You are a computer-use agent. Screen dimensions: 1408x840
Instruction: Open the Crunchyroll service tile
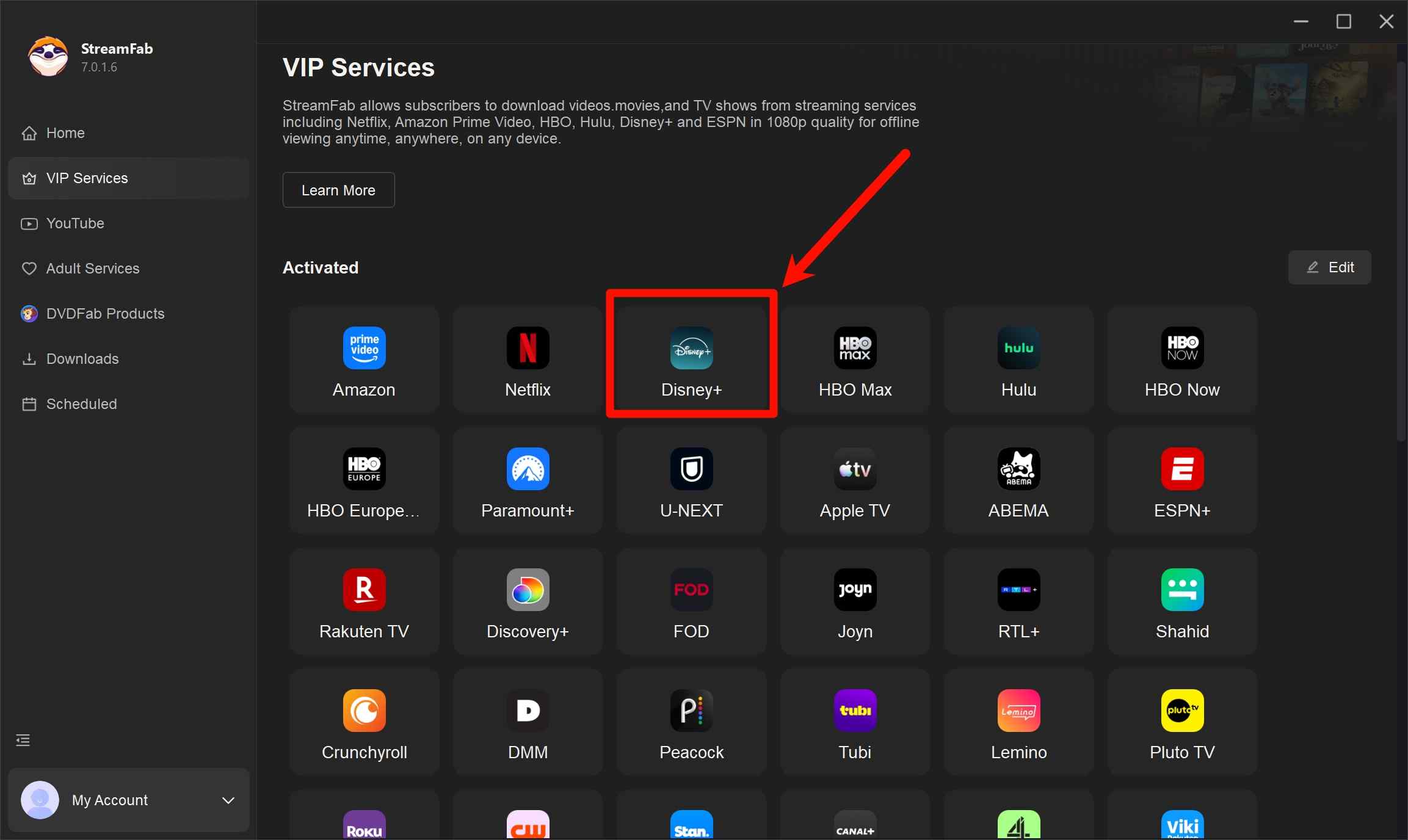363,723
